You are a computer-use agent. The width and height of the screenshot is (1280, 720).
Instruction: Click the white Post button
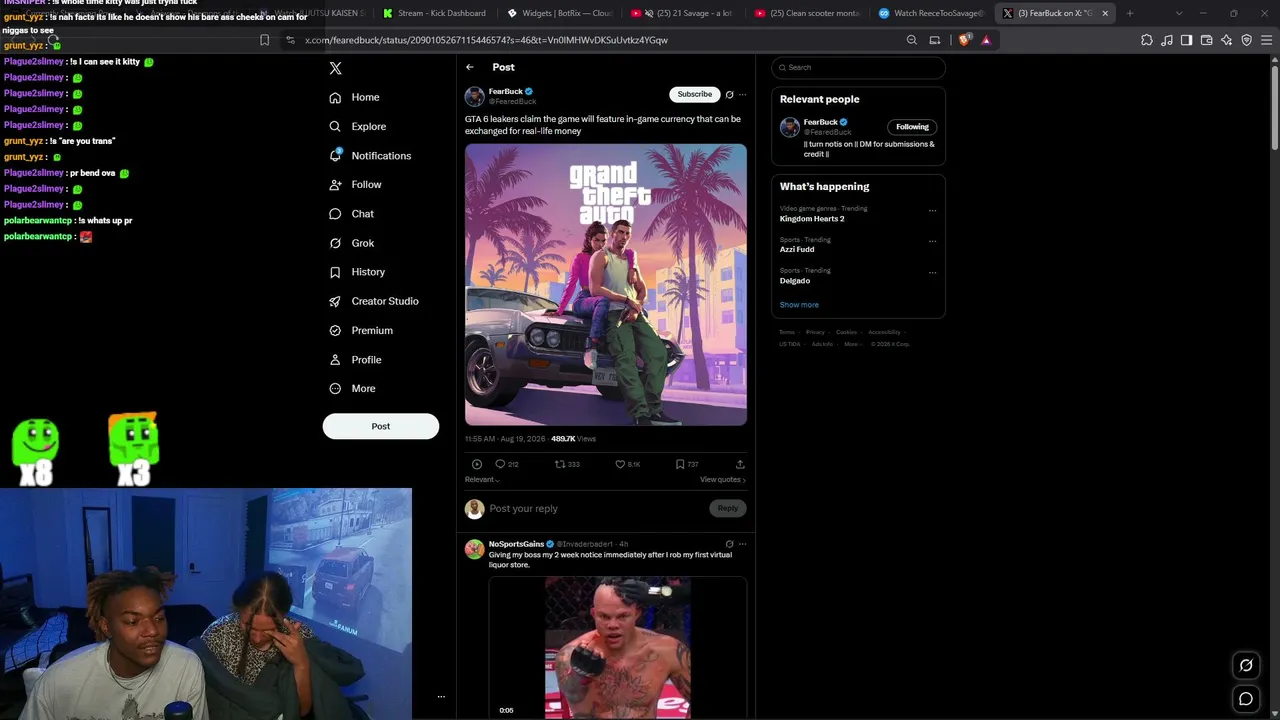(381, 426)
